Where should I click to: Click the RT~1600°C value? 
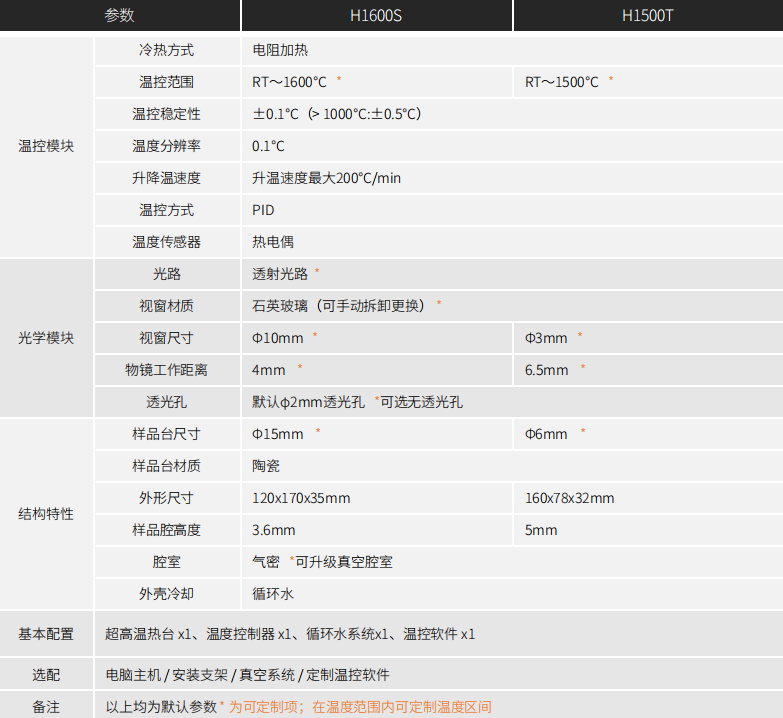(289, 82)
